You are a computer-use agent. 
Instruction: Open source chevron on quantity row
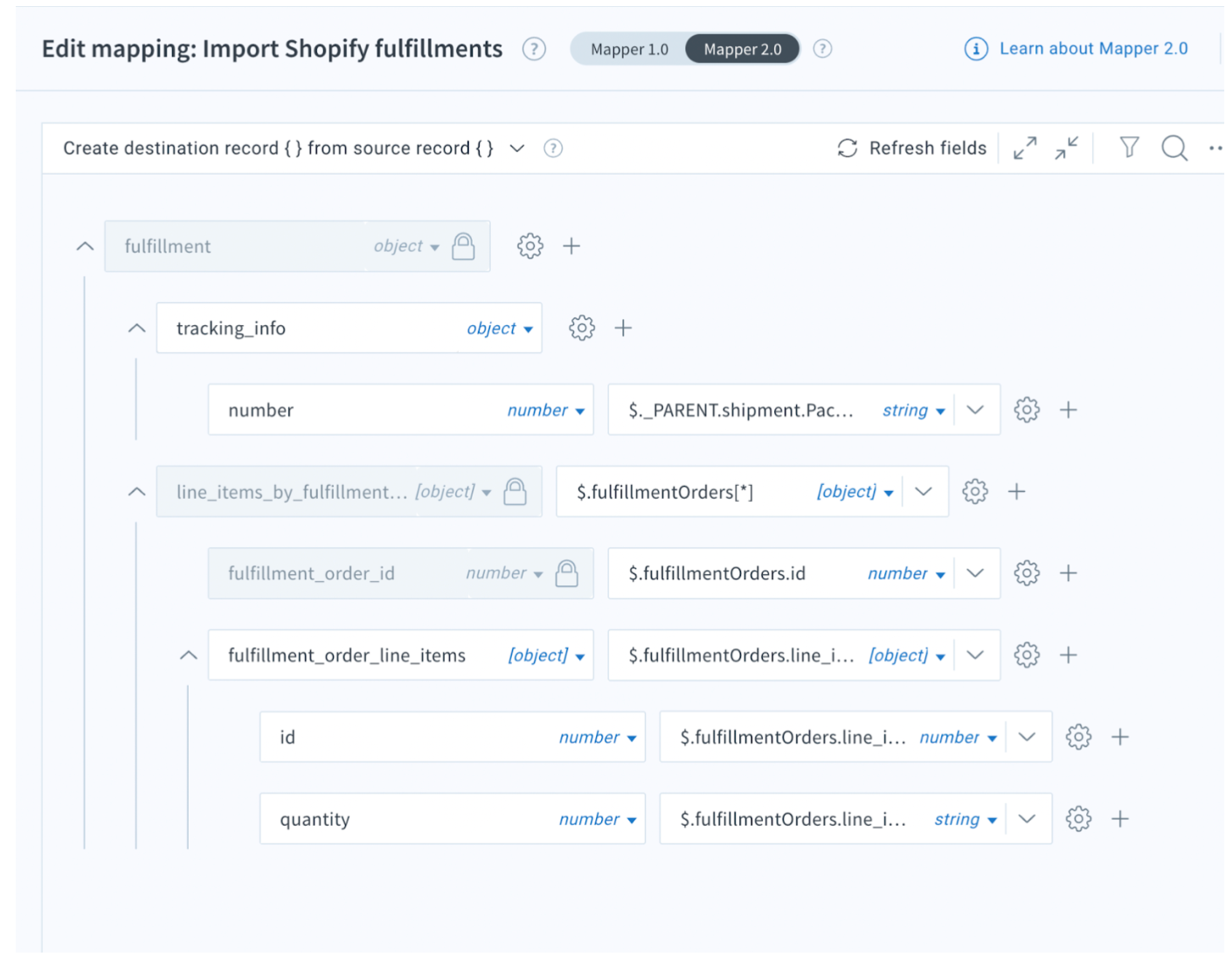(1028, 819)
